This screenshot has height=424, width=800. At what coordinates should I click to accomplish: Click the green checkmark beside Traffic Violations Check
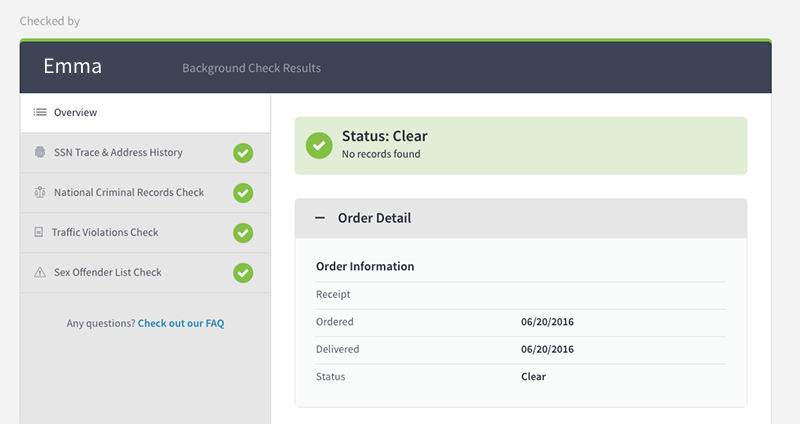(x=243, y=233)
